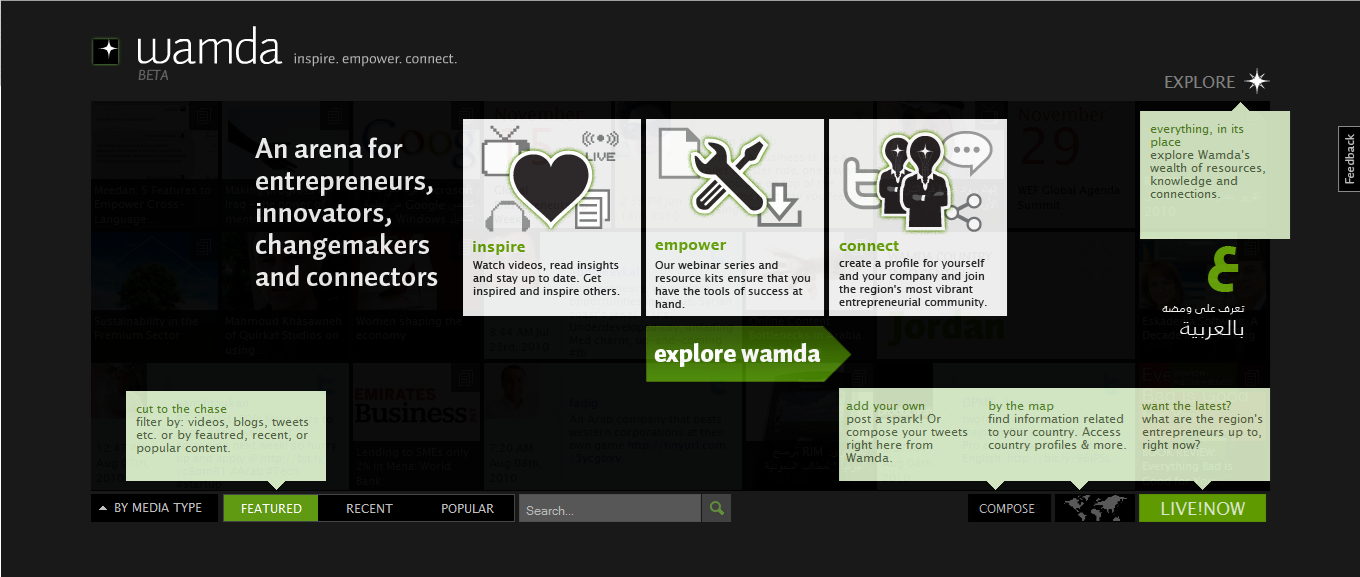The image size is (1360, 577).
Task: Switch to Arabic via the green Arabic letter
Action: (x=1223, y=268)
